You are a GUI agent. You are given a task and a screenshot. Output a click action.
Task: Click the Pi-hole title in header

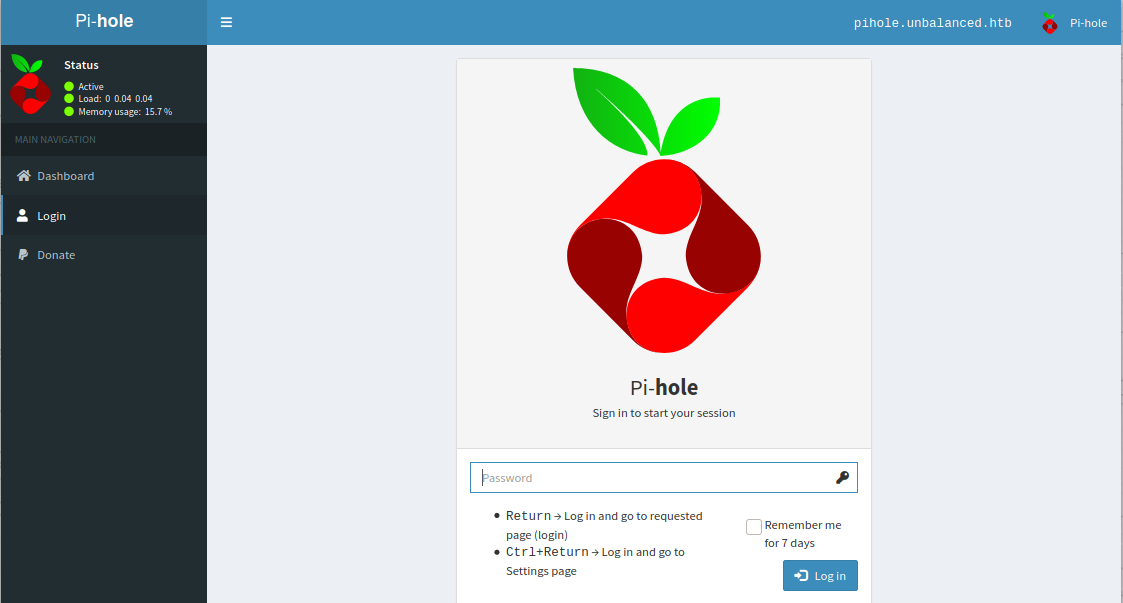pos(105,21)
